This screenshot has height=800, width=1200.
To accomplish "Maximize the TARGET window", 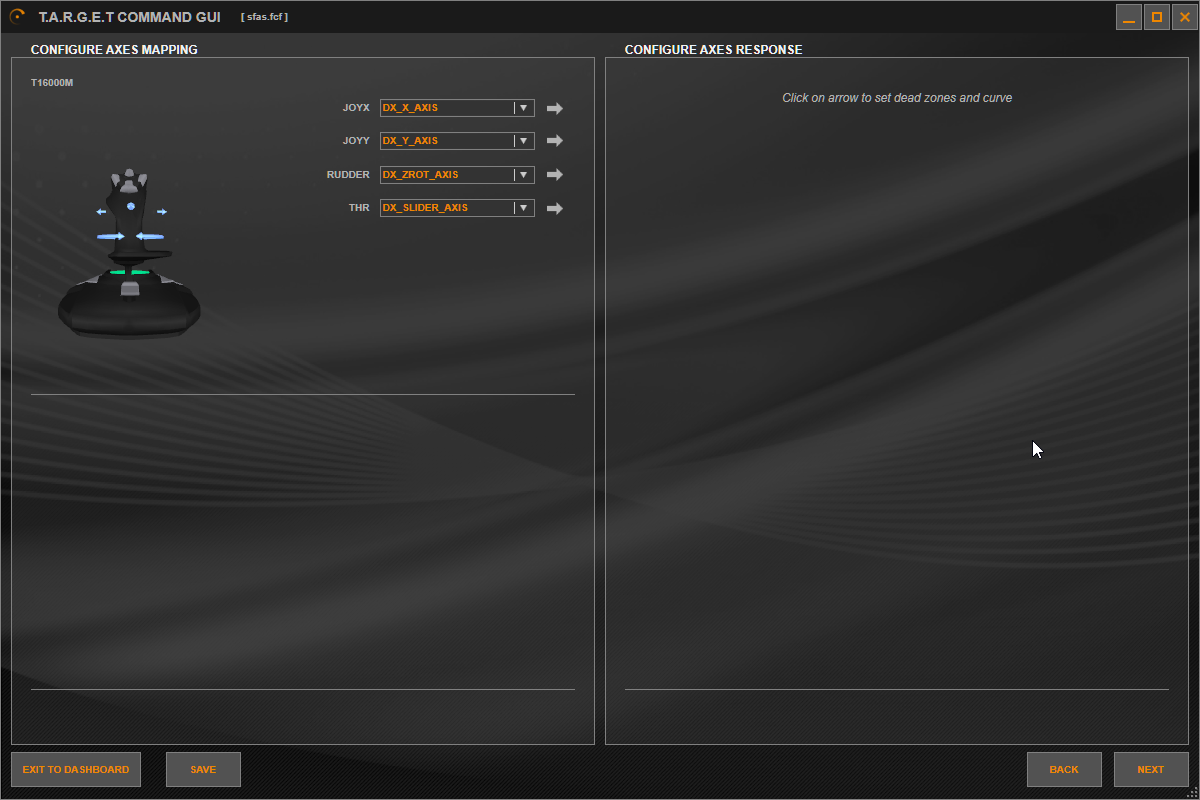I will (1157, 17).
